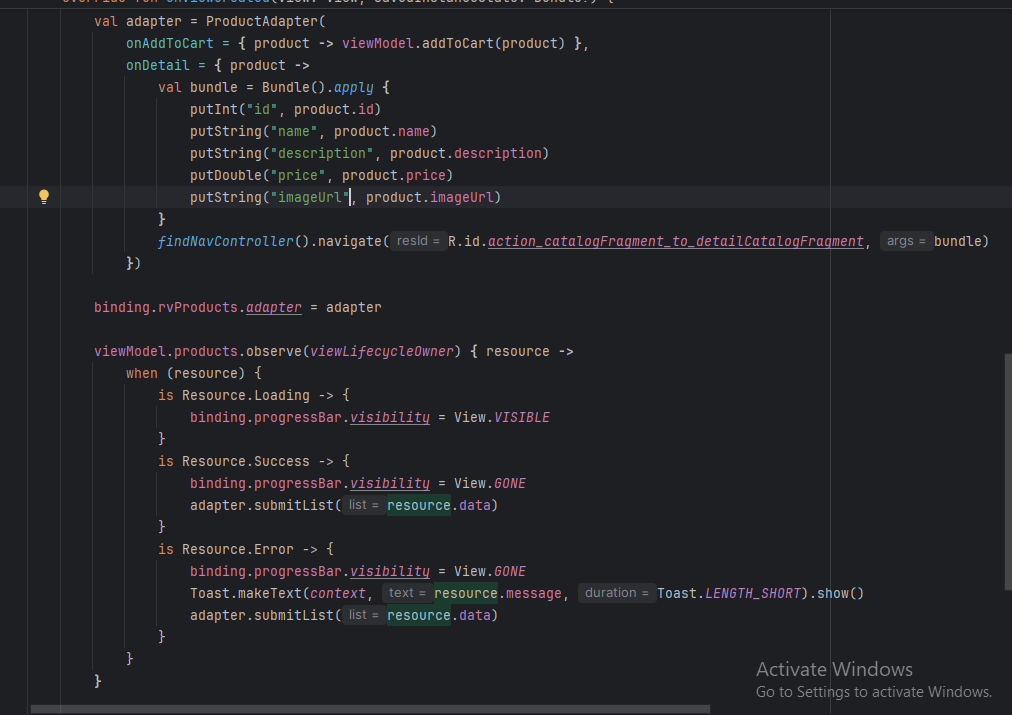Click the 'resId =' inlay hint

pos(418,241)
